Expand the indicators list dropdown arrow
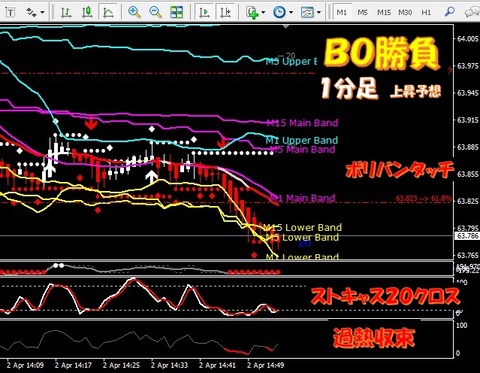 click(263, 13)
